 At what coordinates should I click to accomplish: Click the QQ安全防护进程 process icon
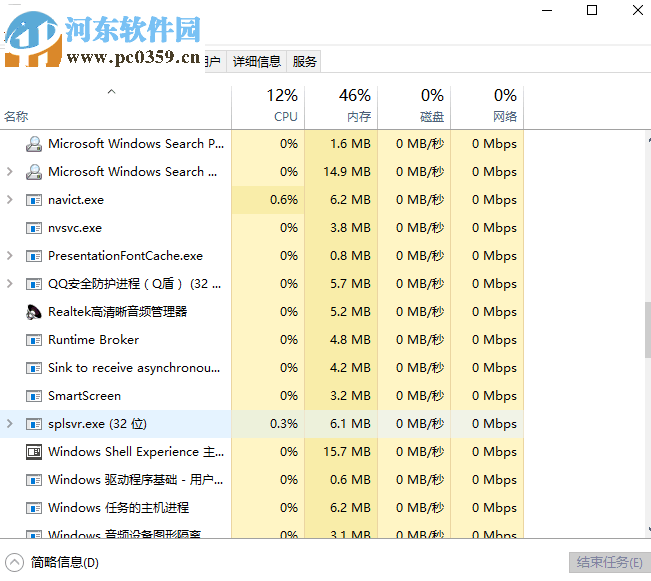coord(34,284)
